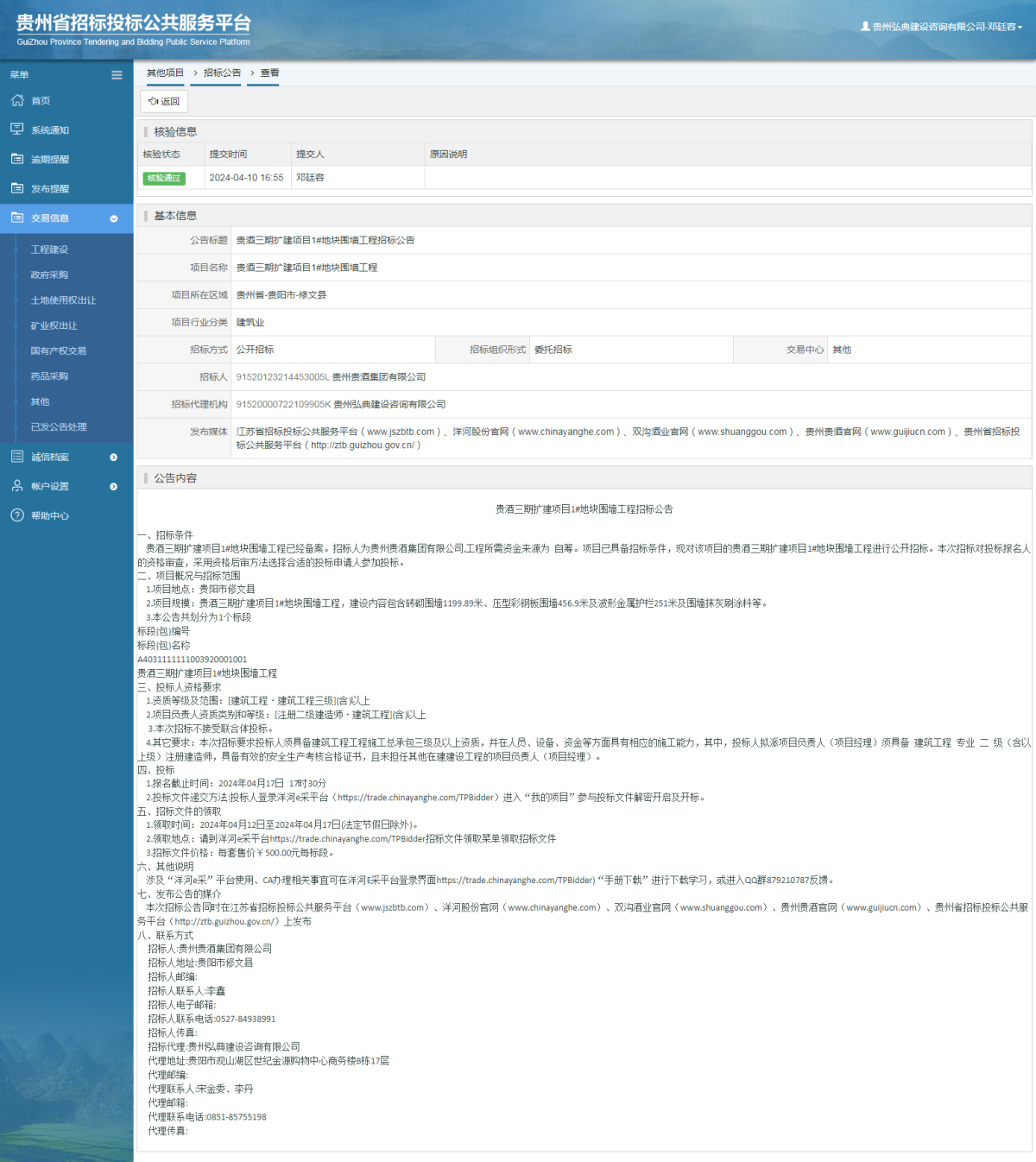The width and height of the screenshot is (1036, 1162).
Task: Expand the 帐户设置 menu arrow
Action: pyautogui.click(x=113, y=487)
